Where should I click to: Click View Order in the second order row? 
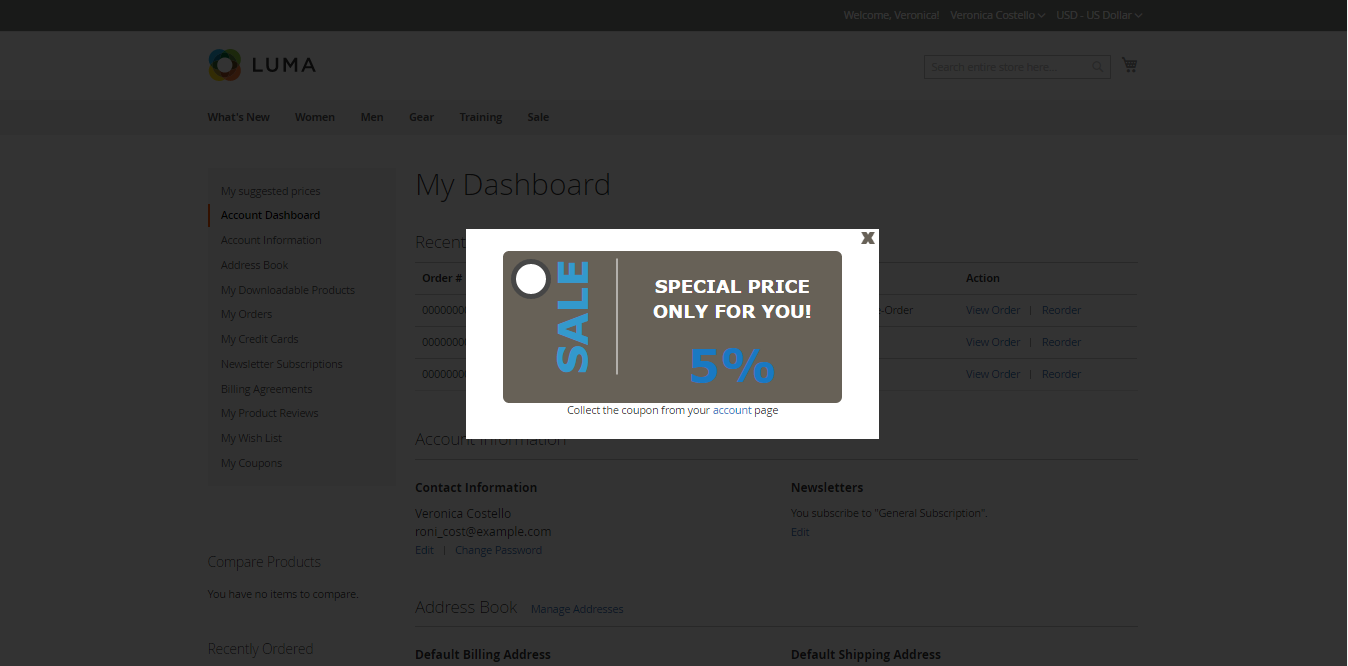[993, 342]
